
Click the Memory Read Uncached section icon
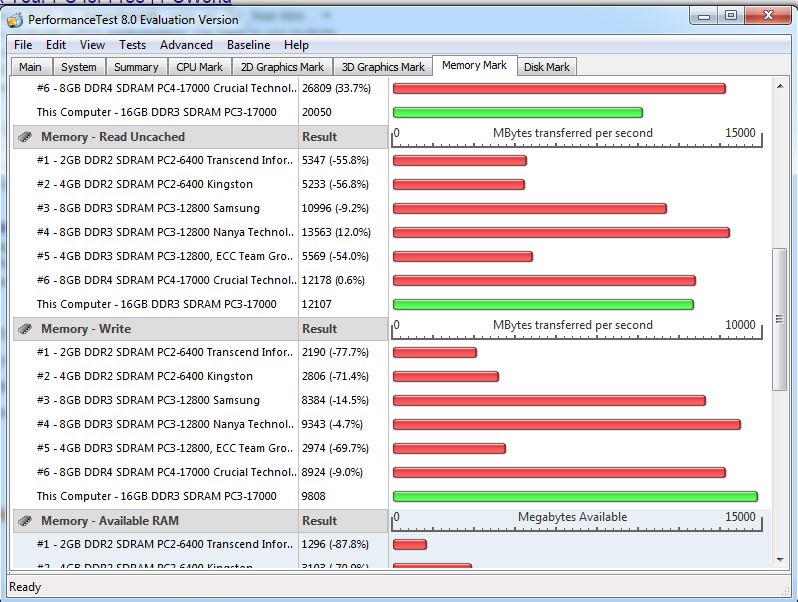coord(25,137)
